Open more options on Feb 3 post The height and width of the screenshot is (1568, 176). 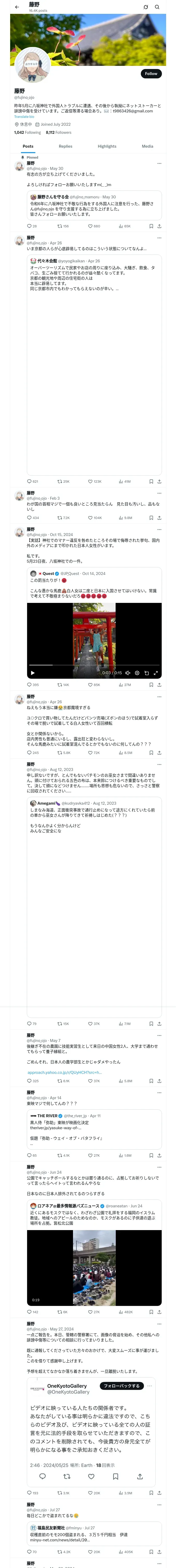click(159, 493)
